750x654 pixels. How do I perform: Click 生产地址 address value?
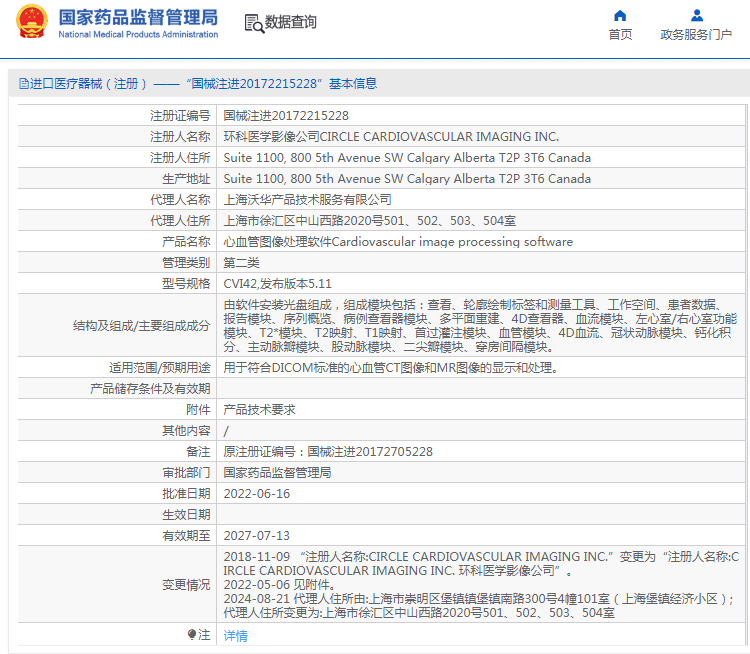click(407, 179)
